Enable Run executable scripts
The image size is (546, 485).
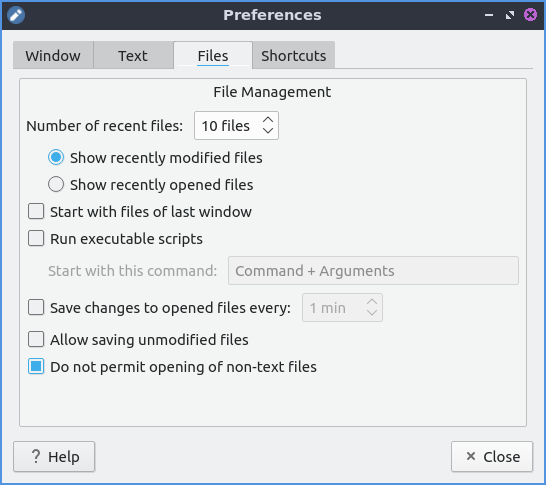pyautogui.click(x=36, y=238)
